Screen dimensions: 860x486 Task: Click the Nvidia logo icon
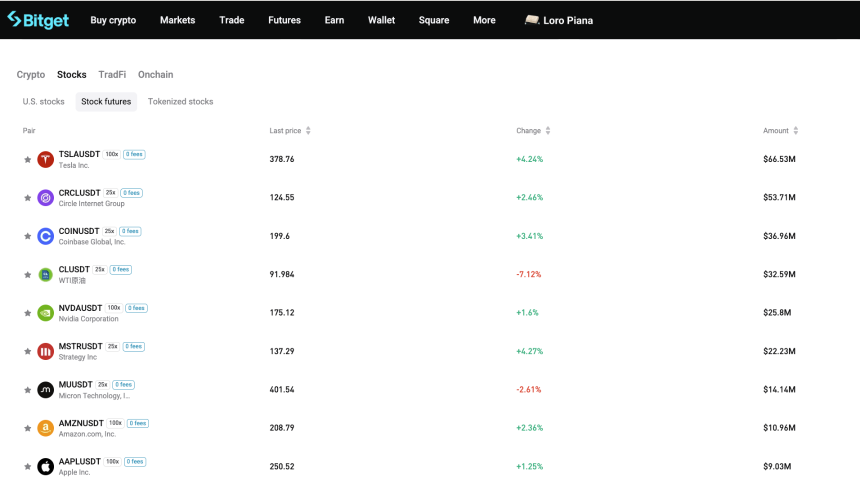click(46, 313)
